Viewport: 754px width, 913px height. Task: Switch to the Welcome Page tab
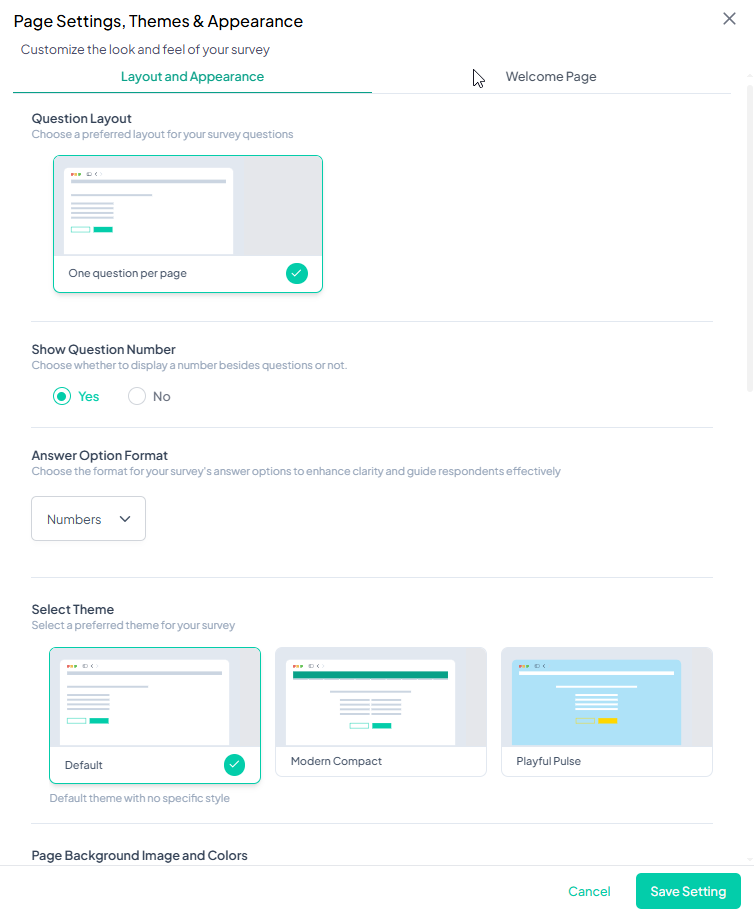coord(550,77)
